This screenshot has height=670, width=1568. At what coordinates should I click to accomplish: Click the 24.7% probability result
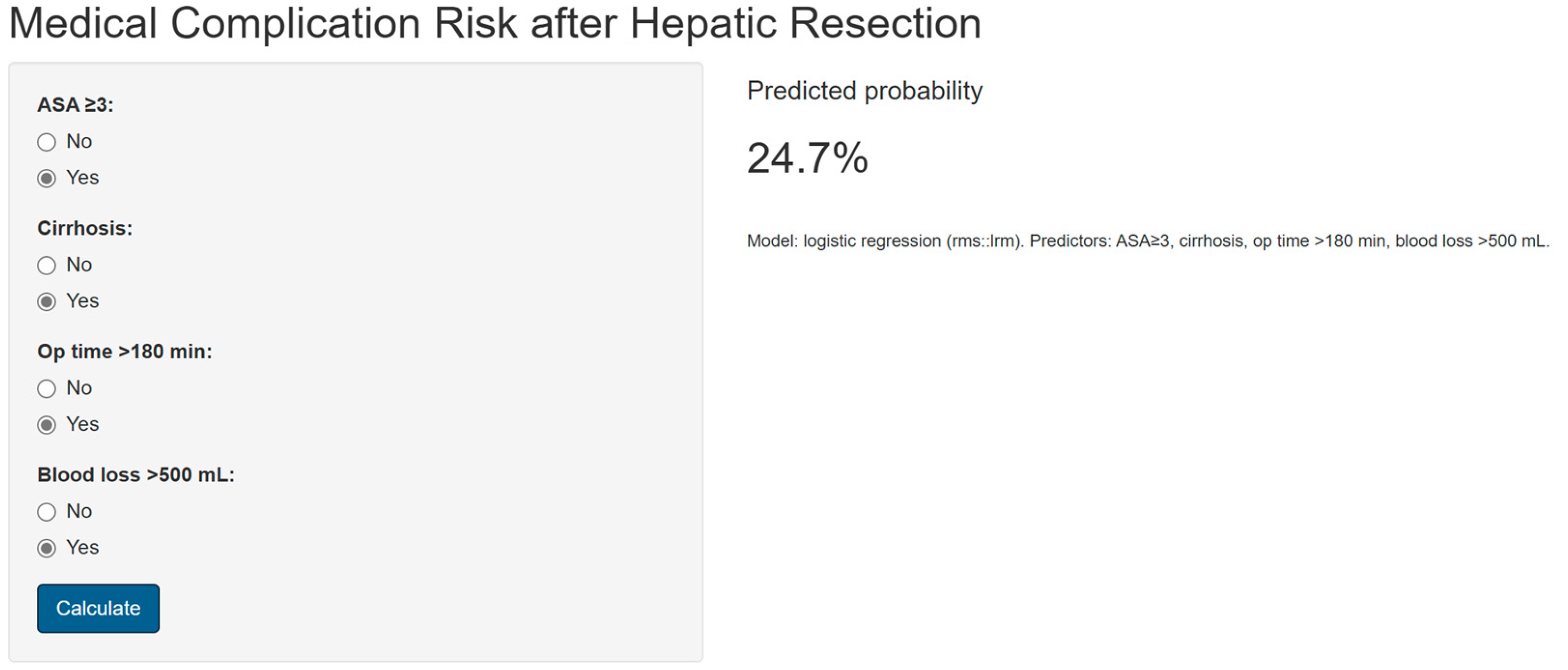click(807, 158)
